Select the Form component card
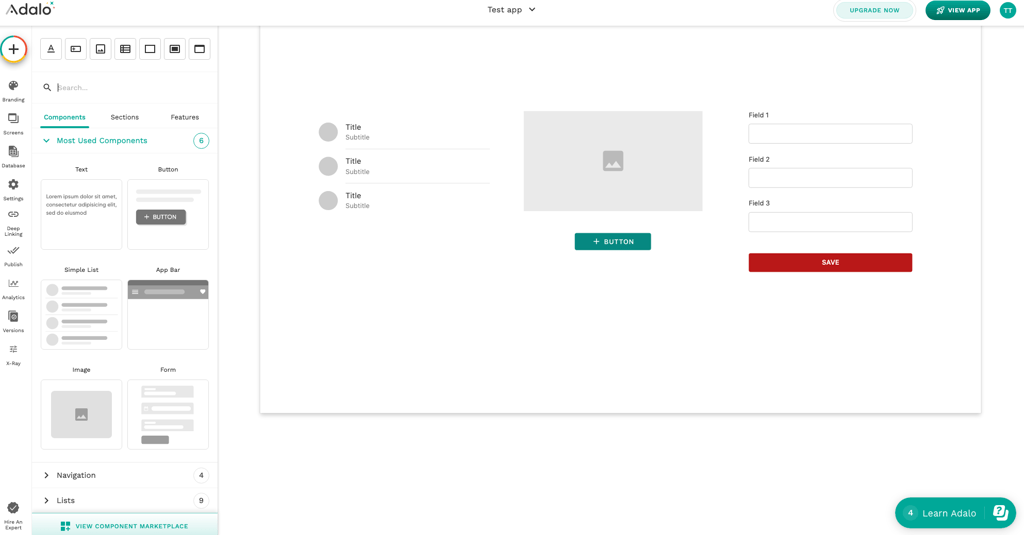This screenshot has width=1024, height=535. coord(168,415)
